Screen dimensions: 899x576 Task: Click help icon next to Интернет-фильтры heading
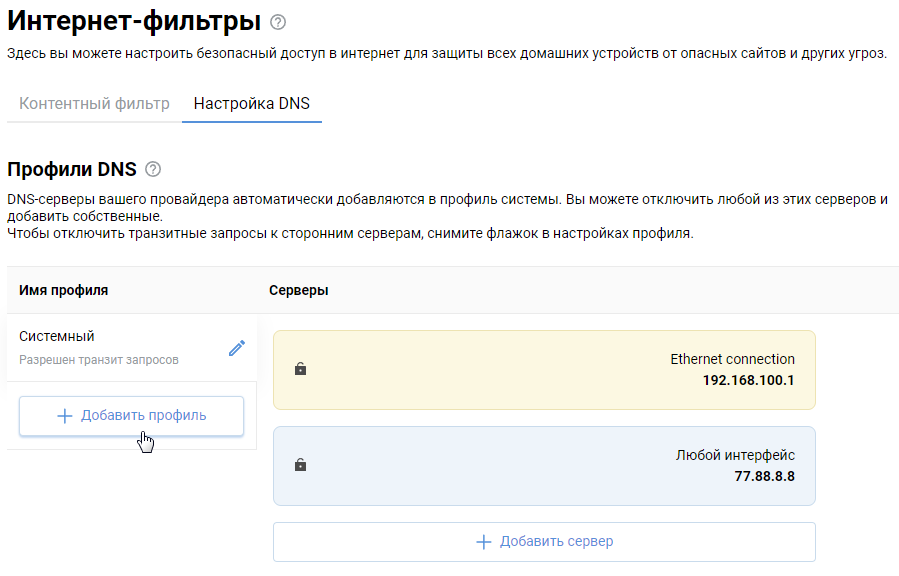pos(278,22)
